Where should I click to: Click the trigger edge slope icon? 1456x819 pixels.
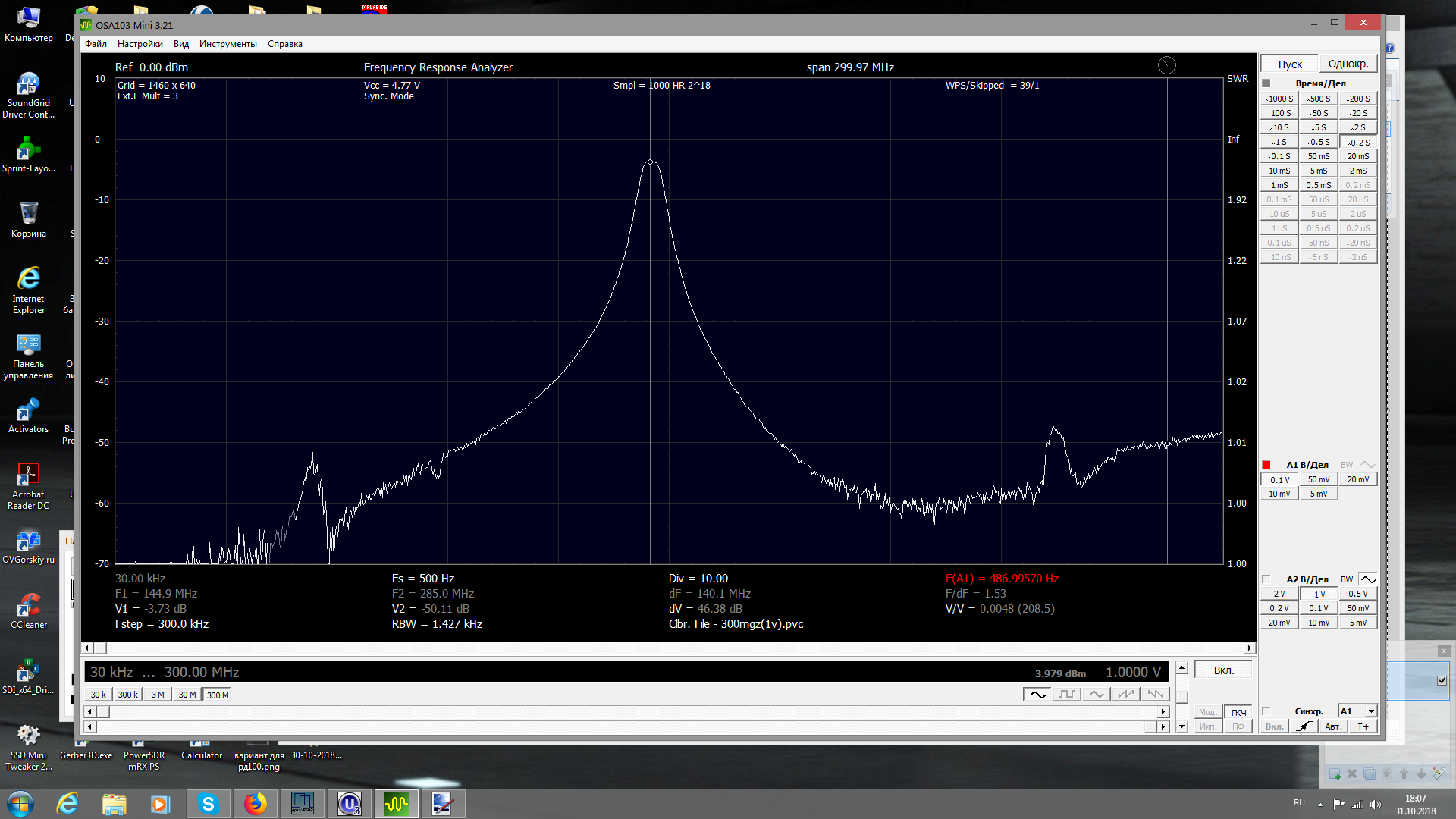tap(1304, 726)
